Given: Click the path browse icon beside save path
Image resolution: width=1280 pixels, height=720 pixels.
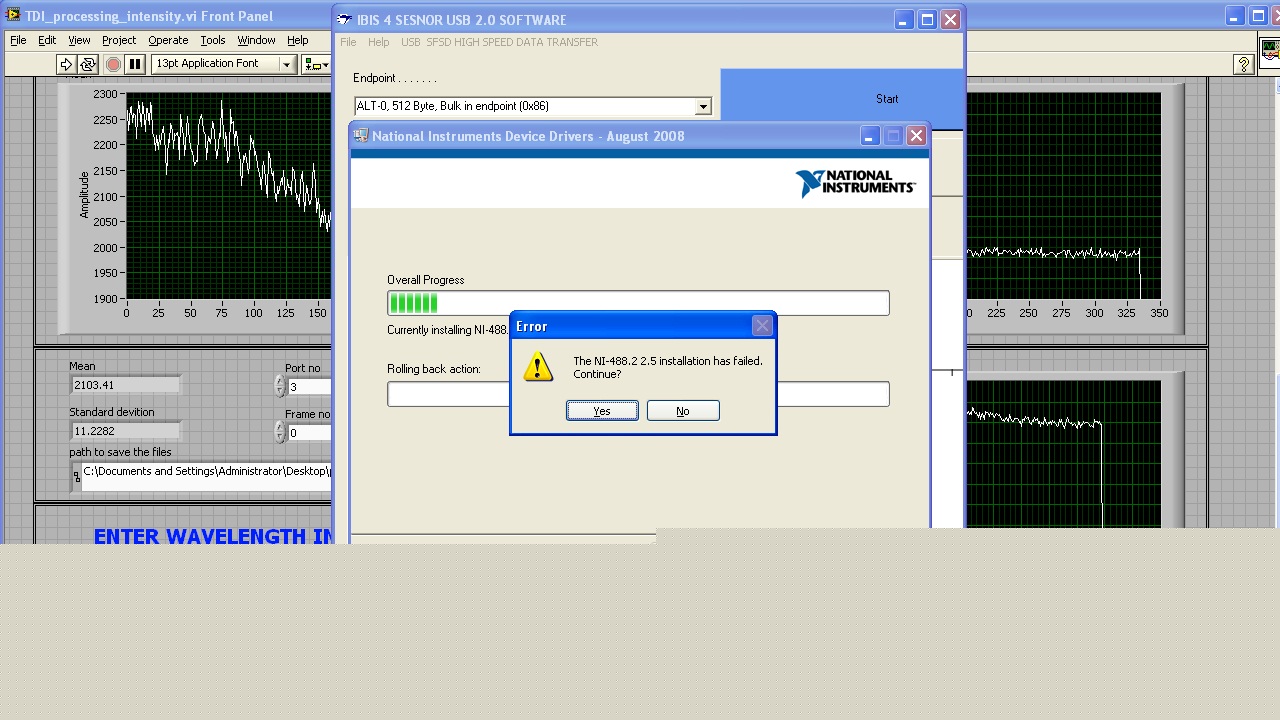Looking at the screenshot, I should tap(77, 477).
